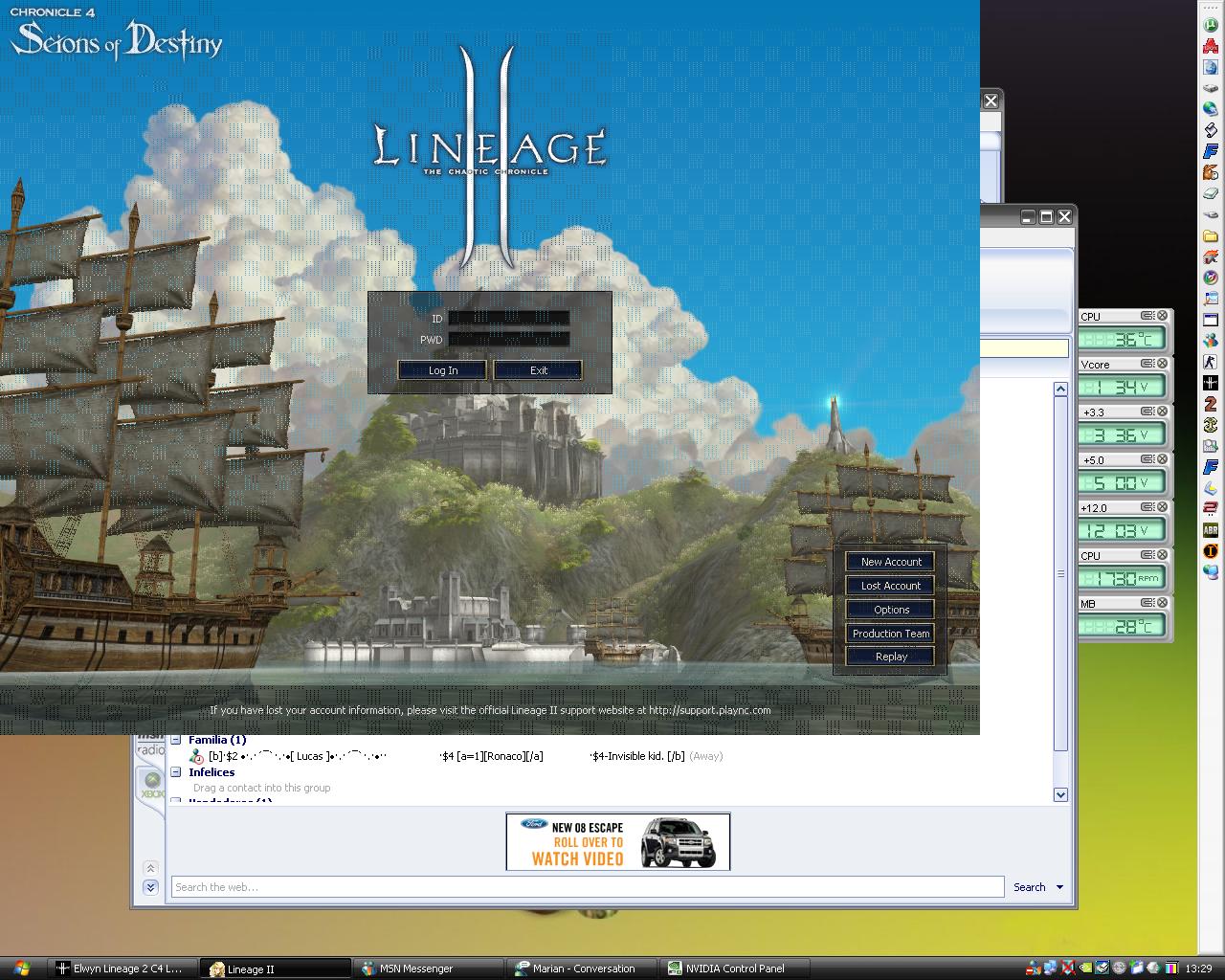This screenshot has width=1225, height=980.
Task: Click the green circle icon in side launcher
Action: pos(1211,24)
